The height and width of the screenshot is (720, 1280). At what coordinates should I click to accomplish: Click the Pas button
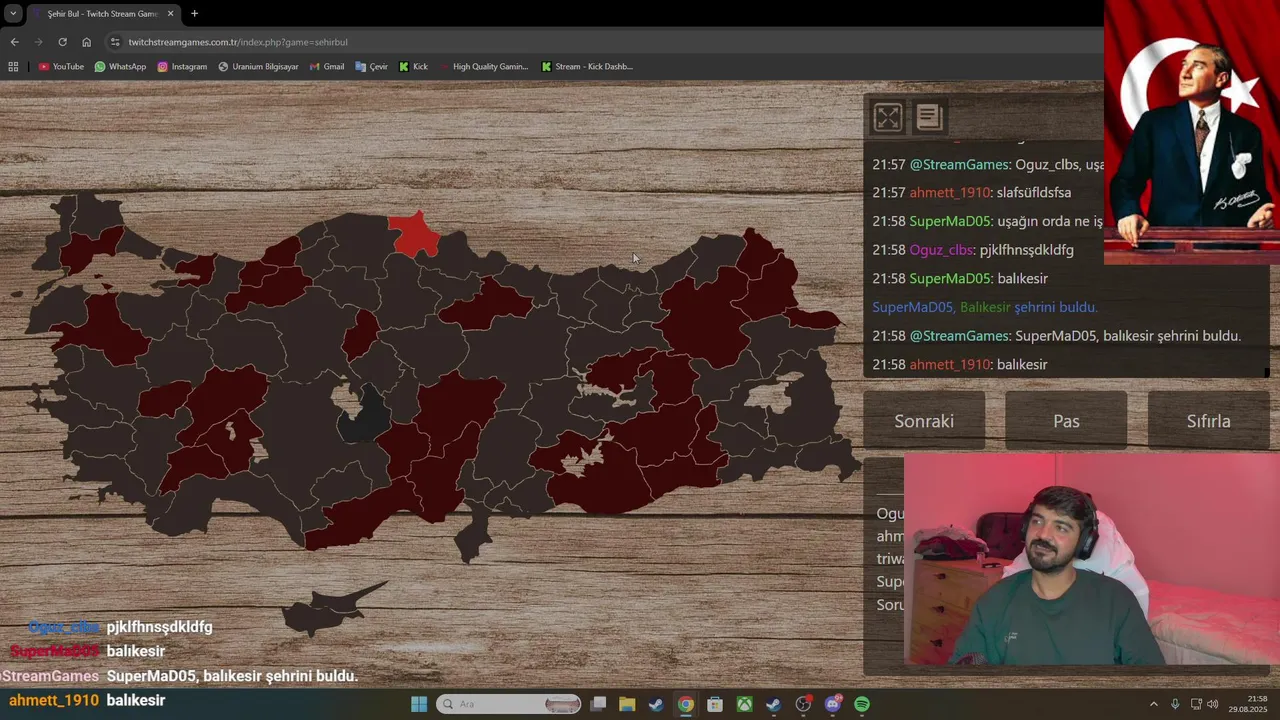tap(1066, 421)
